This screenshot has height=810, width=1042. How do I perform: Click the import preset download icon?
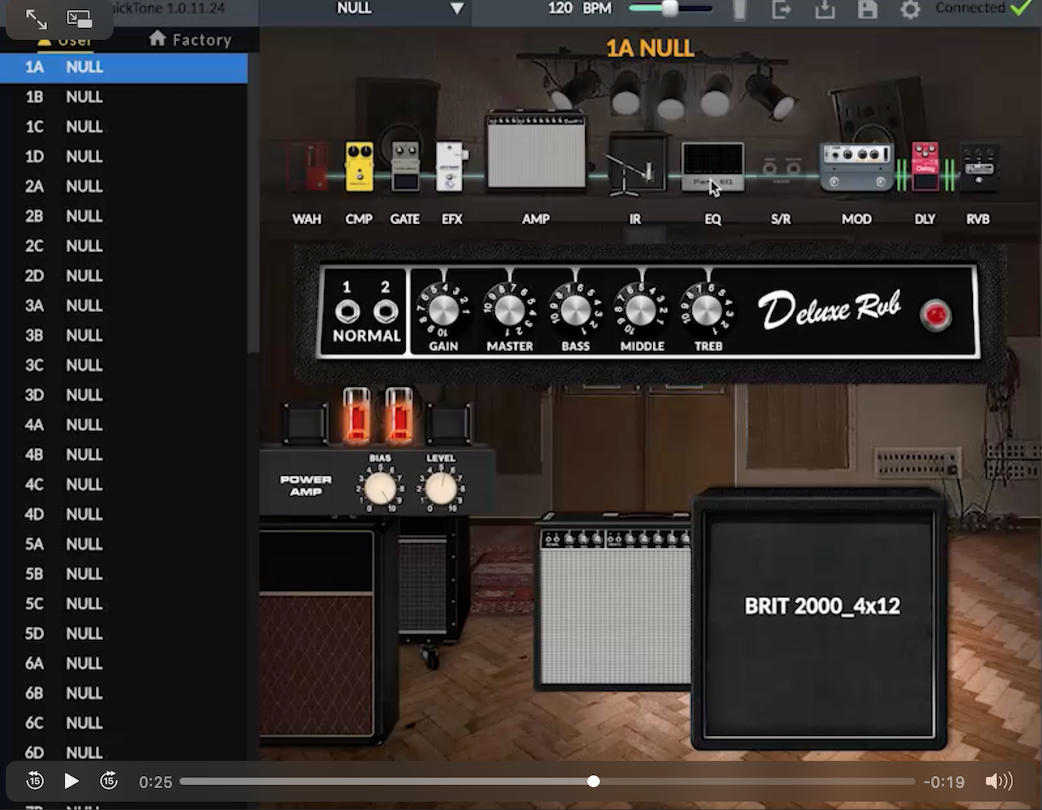825,9
